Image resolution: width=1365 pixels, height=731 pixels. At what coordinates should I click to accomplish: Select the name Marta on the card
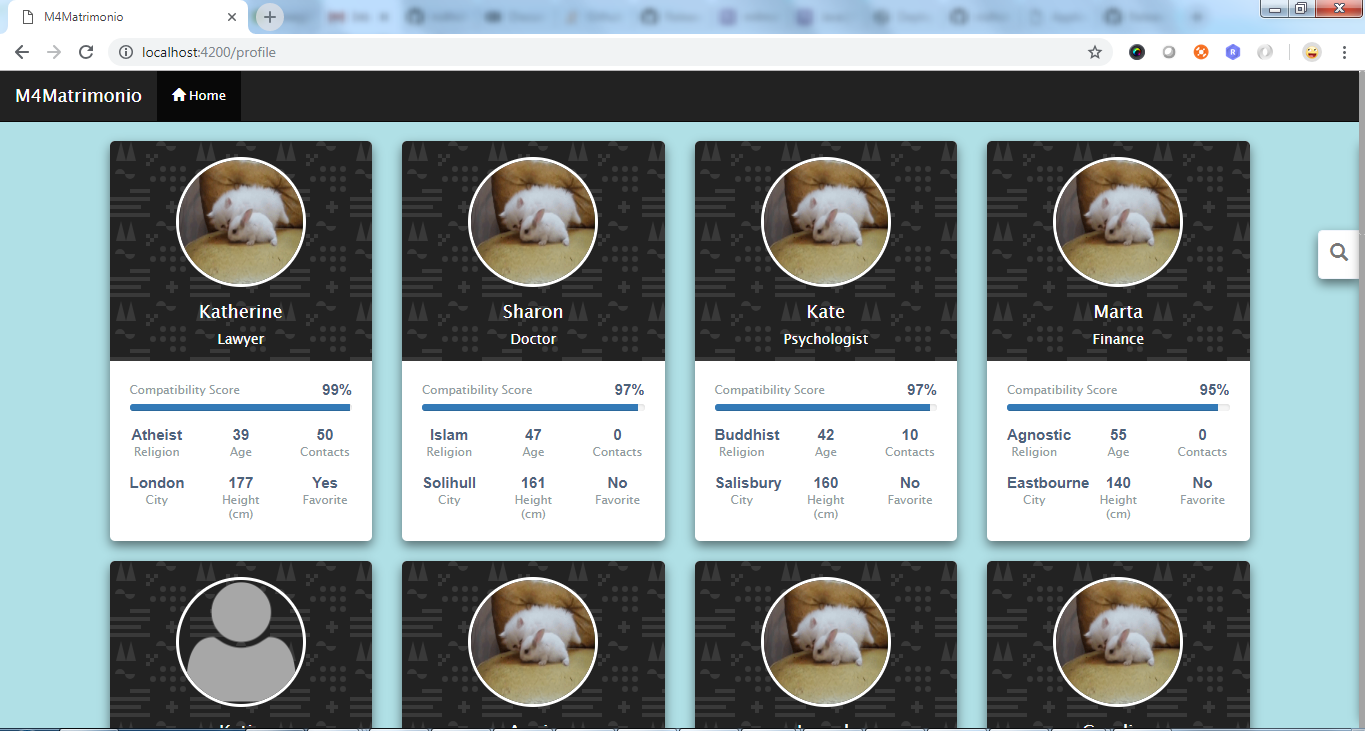[1118, 312]
